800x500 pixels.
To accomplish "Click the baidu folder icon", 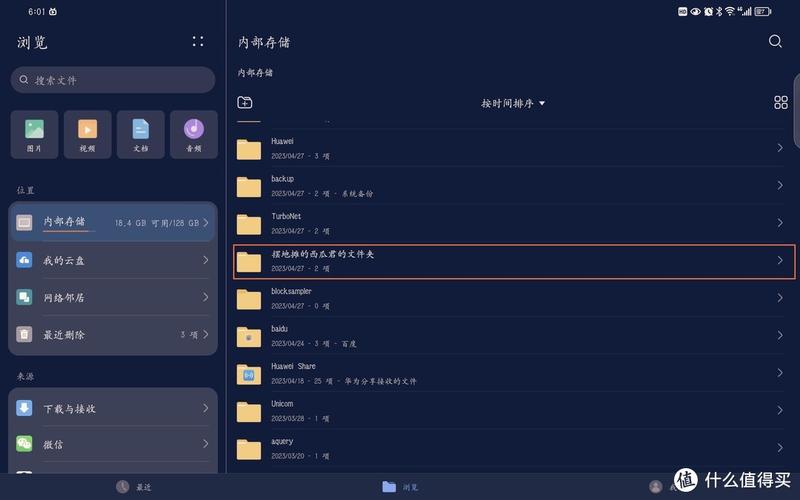I will coord(249,337).
